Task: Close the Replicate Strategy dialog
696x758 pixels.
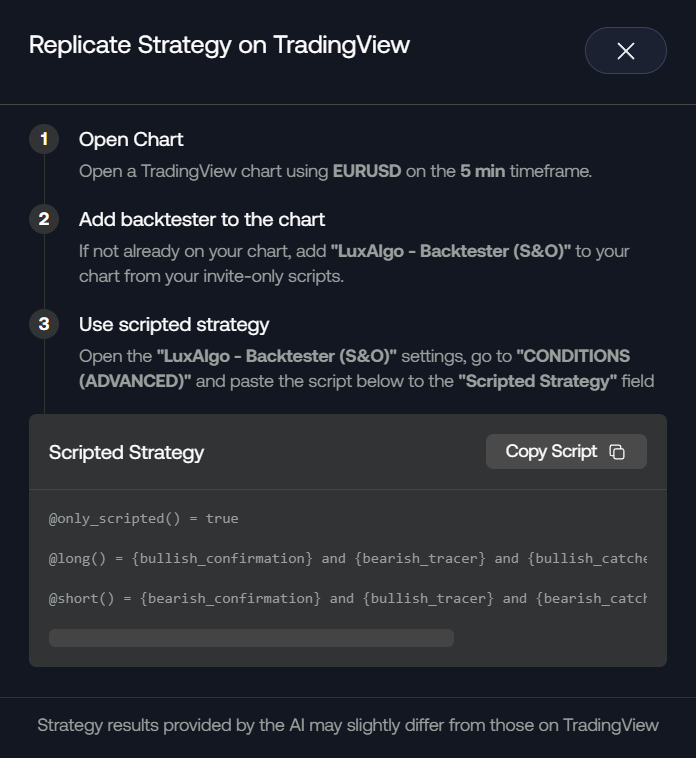Action: point(625,51)
